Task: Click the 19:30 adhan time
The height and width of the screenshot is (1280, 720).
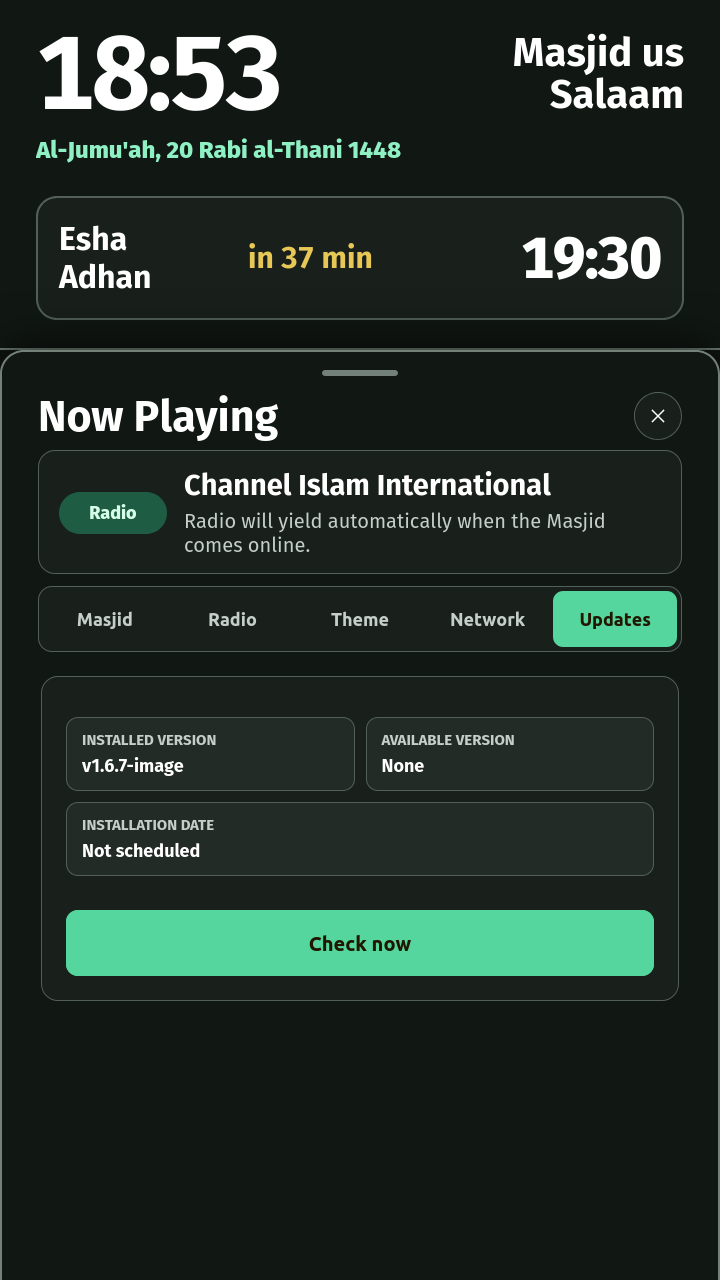Action: point(591,258)
